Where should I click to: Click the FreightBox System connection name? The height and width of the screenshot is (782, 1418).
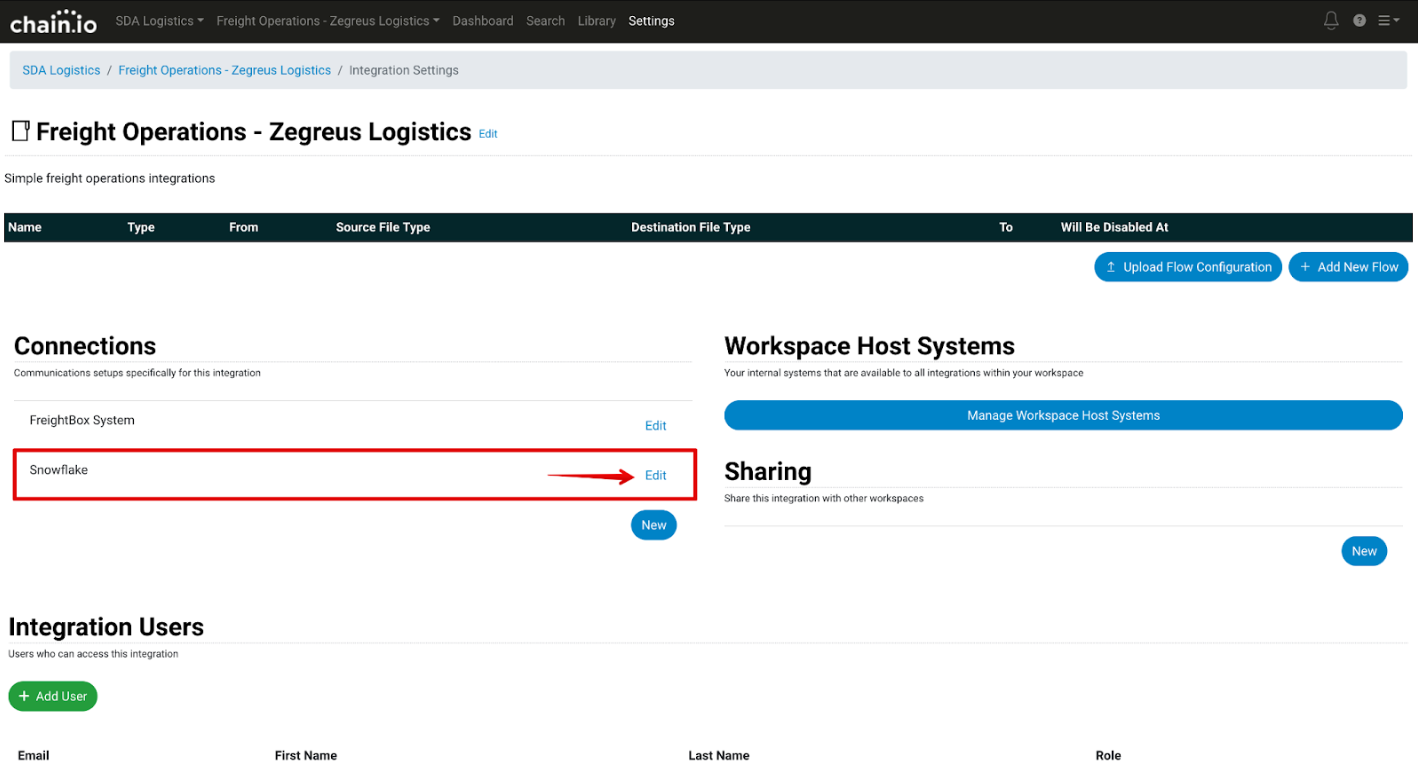point(82,421)
